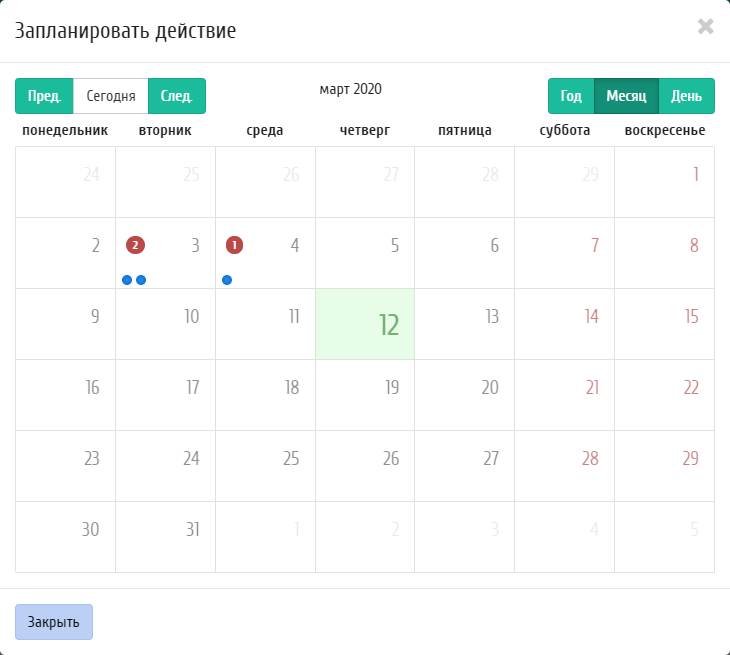730x655 pixels.
Task: Go to next month with След. button
Action: (177, 96)
